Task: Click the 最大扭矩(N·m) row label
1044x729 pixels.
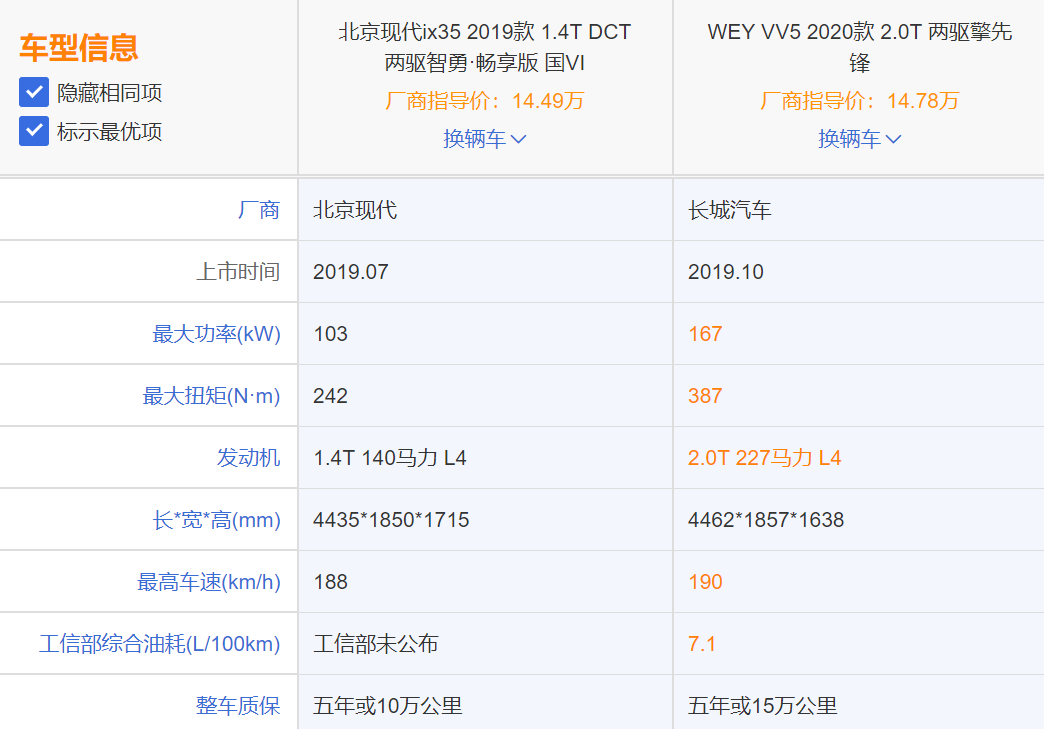Action: [x=211, y=396]
